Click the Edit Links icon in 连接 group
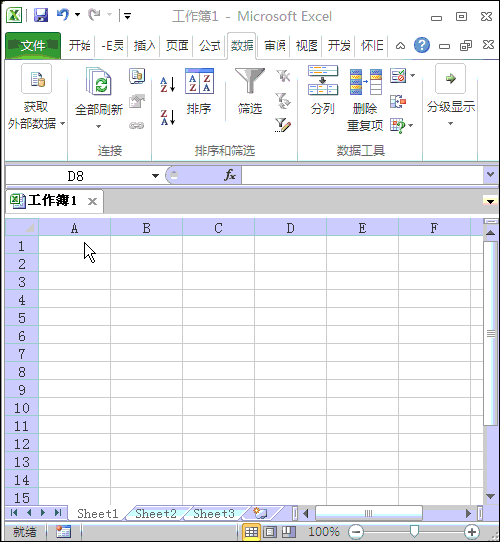Image resolution: width=500 pixels, height=542 pixels. (137, 125)
